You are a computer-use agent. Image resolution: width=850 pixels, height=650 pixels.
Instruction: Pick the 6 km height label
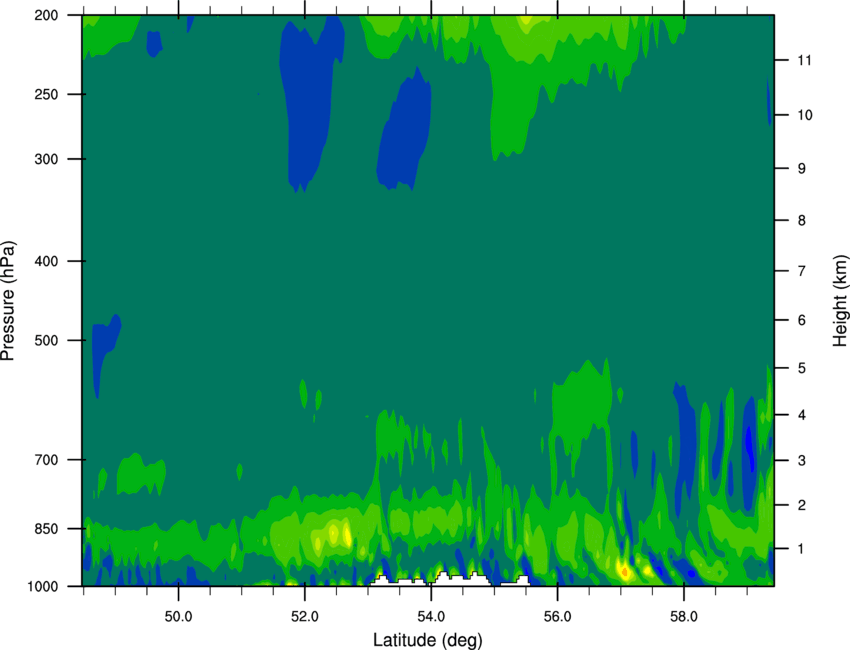[x=801, y=320]
